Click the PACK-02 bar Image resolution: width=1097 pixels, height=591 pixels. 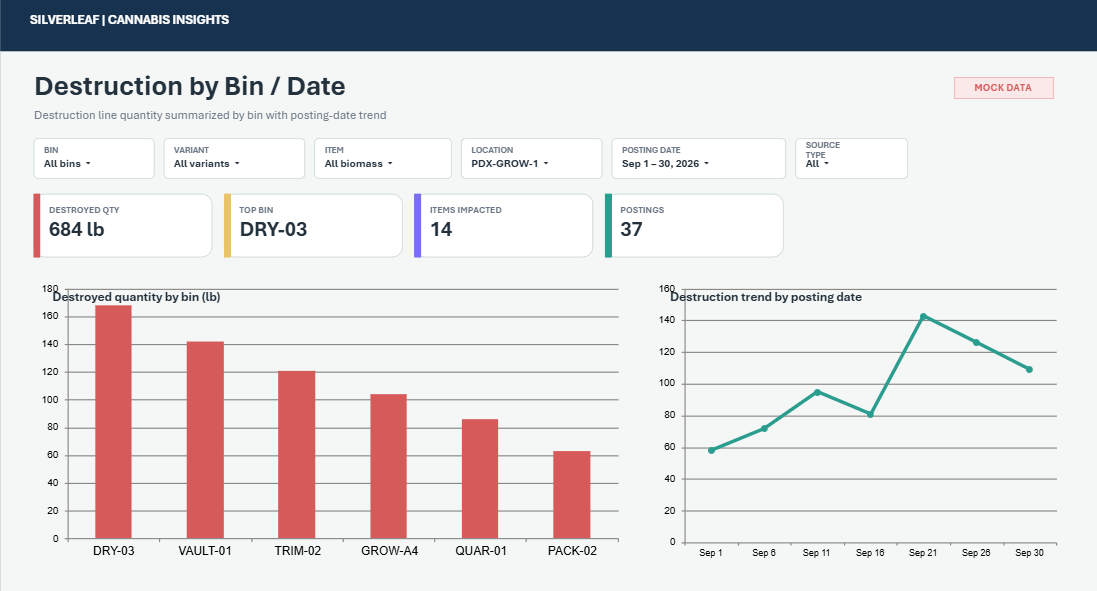click(572, 494)
